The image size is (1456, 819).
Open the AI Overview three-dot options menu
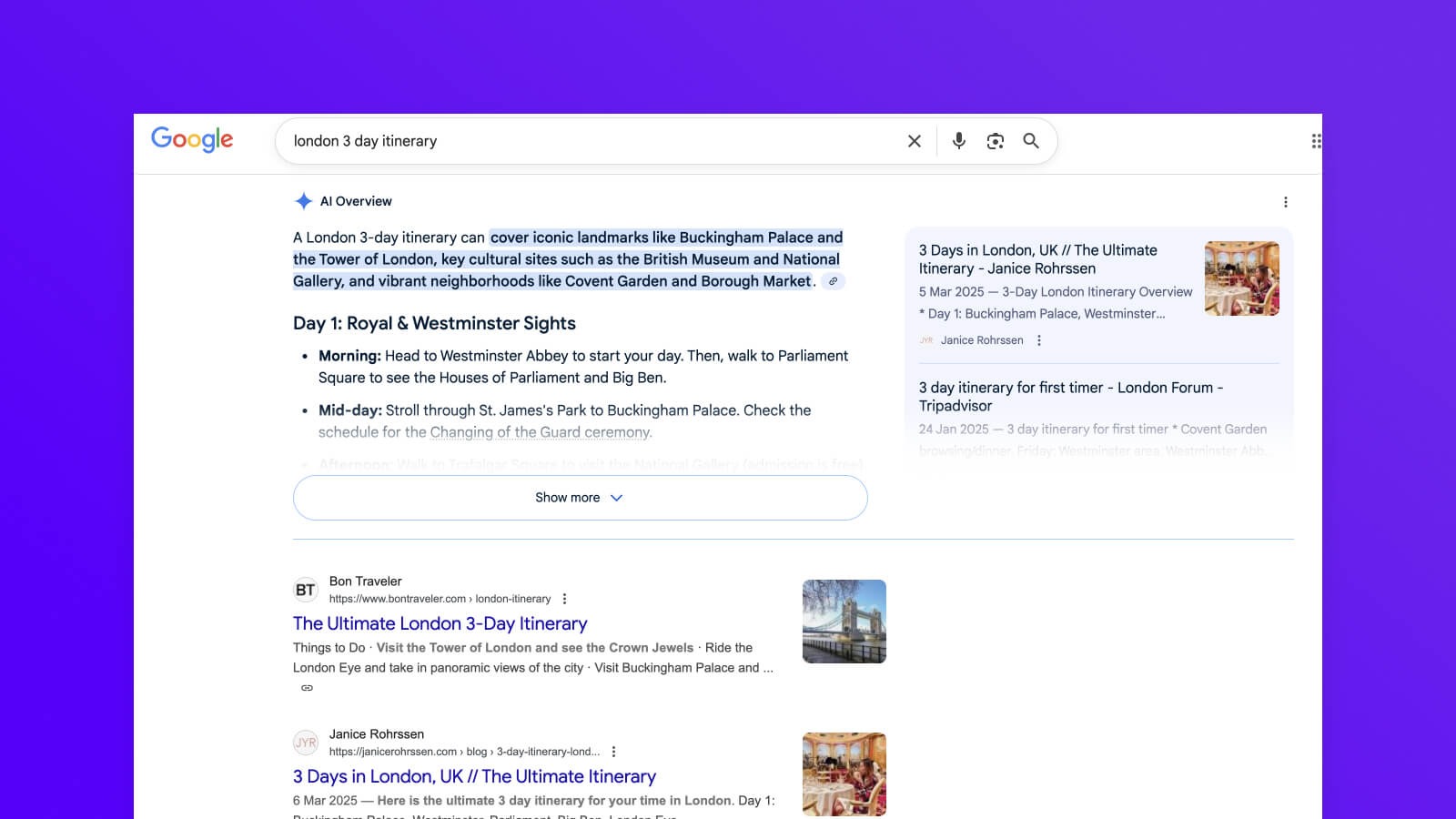coord(1286,200)
